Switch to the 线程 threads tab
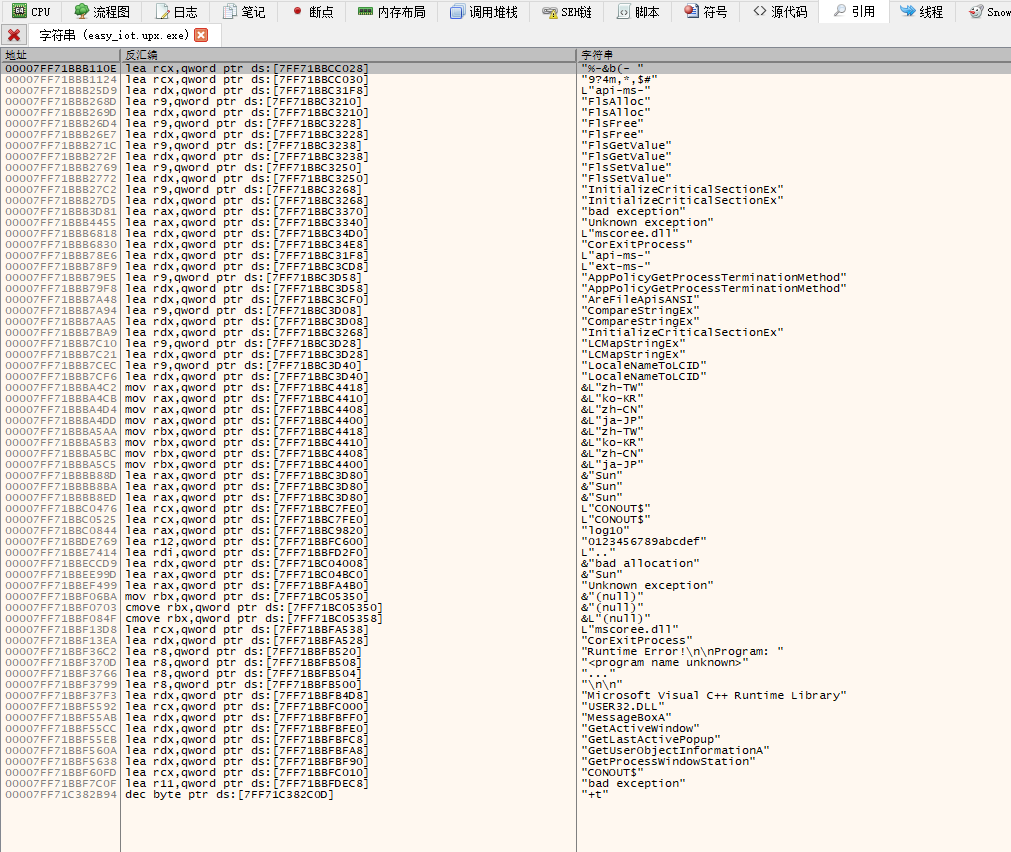Viewport: 1011px width, 852px height. point(921,12)
